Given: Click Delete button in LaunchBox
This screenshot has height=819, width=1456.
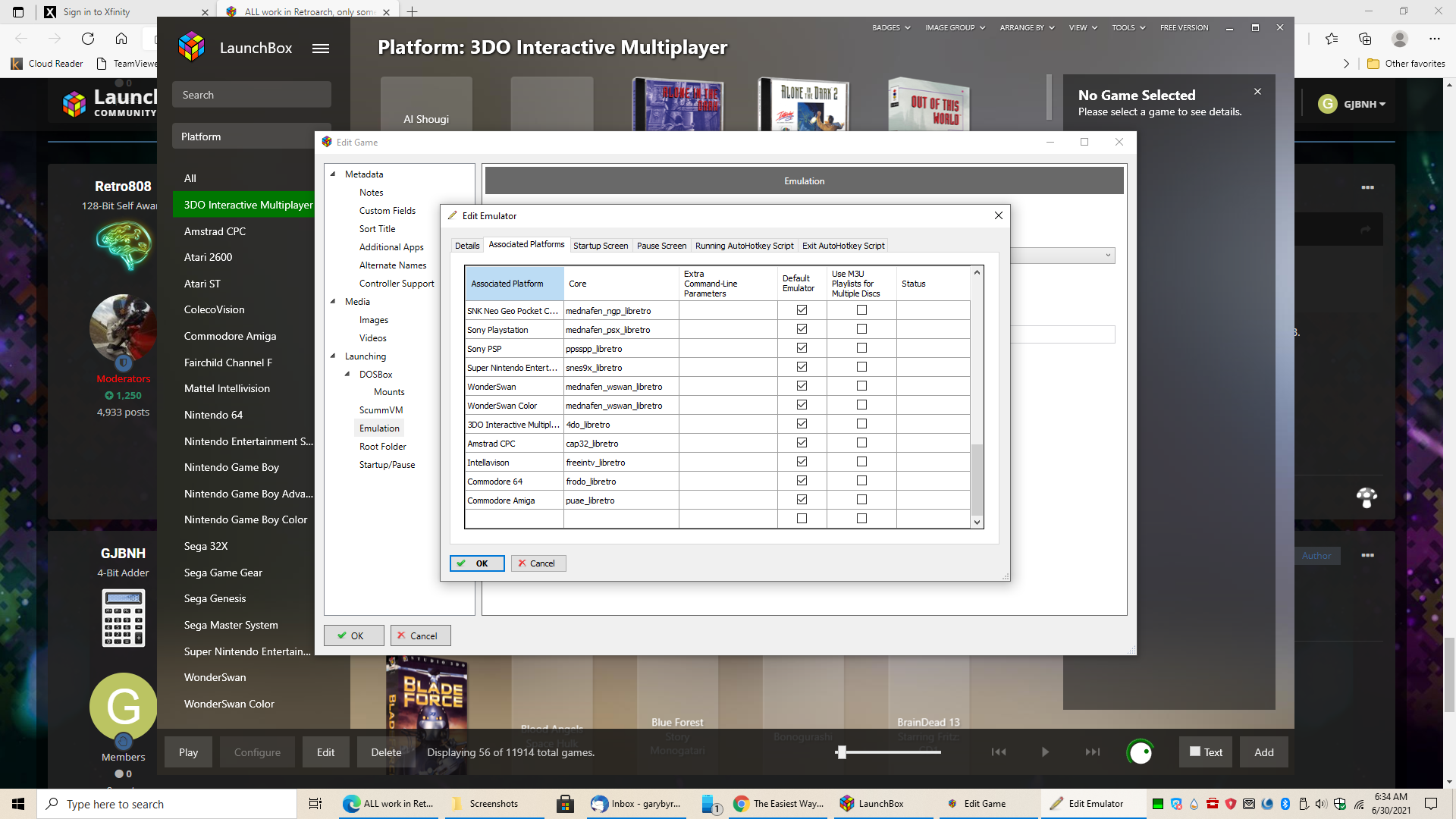Looking at the screenshot, I should (386, 752).
